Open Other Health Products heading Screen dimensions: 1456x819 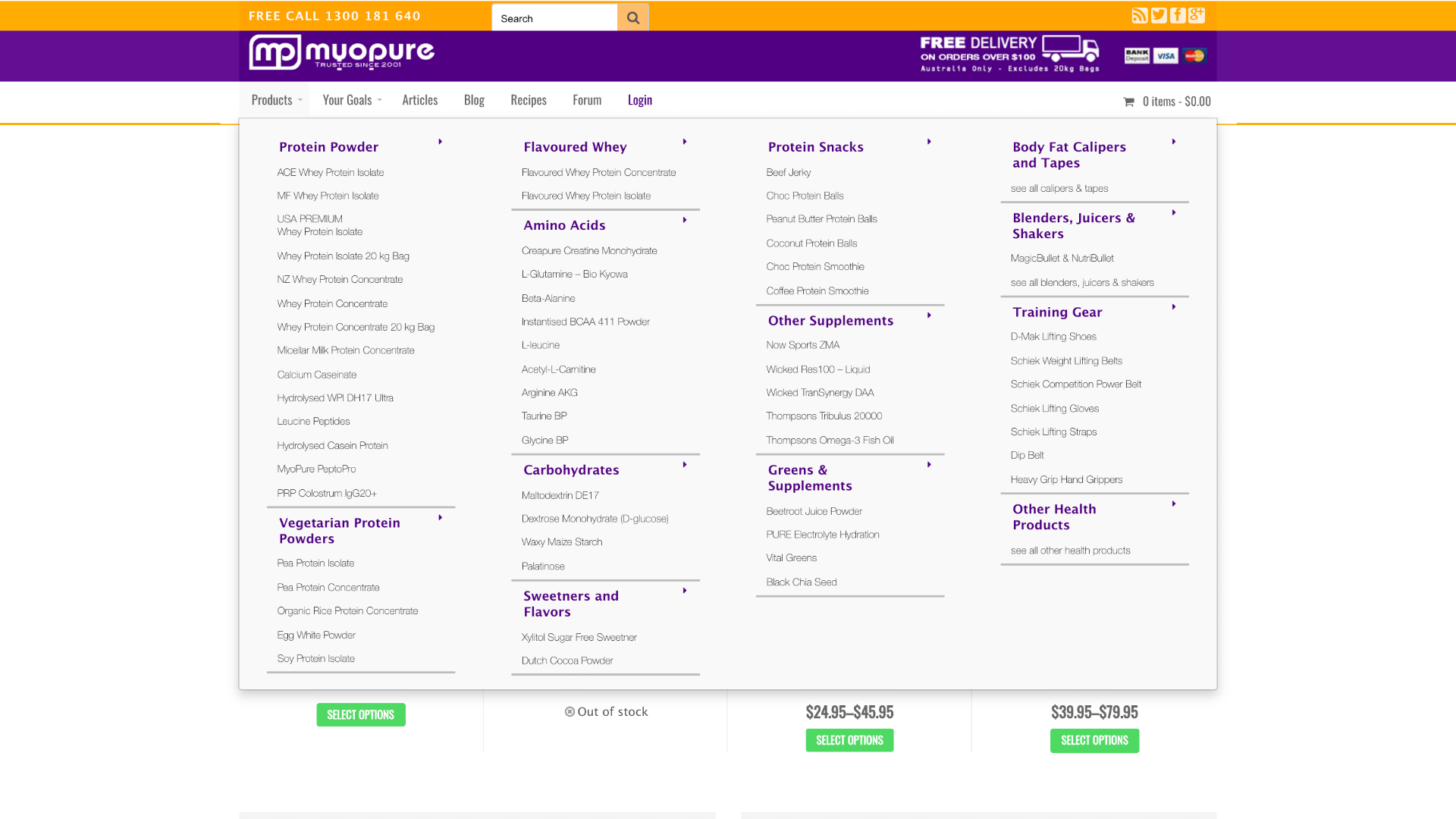(x=1054, y=517)
